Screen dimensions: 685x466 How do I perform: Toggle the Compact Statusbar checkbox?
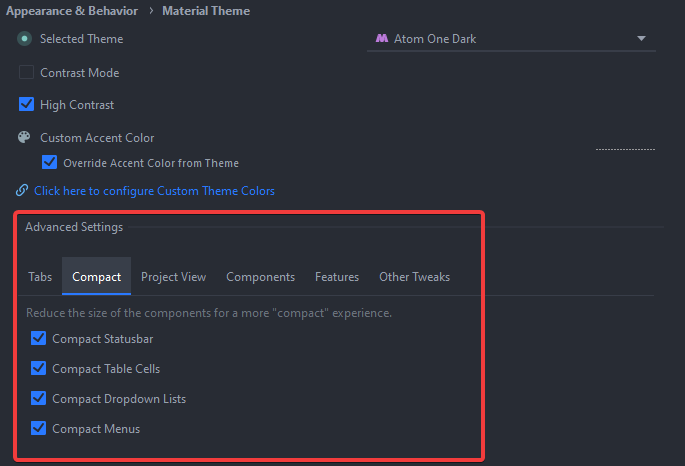pos(39,339)
